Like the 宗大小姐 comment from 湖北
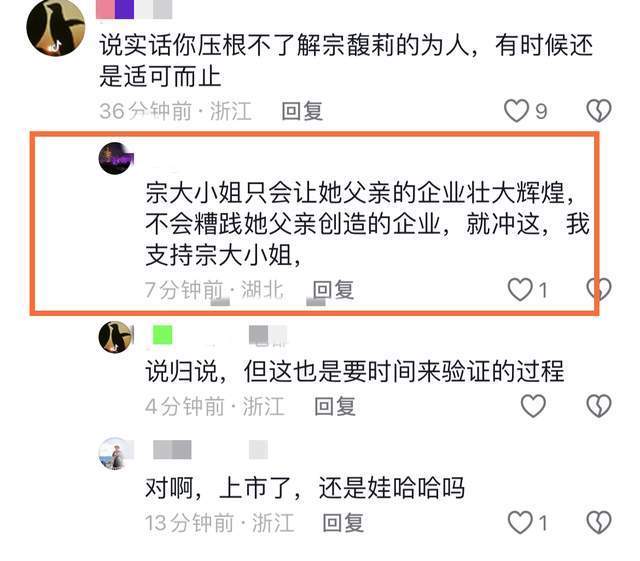Image resolution: width=640 pixels, height=561 pixels. click(x=520, y=289)
